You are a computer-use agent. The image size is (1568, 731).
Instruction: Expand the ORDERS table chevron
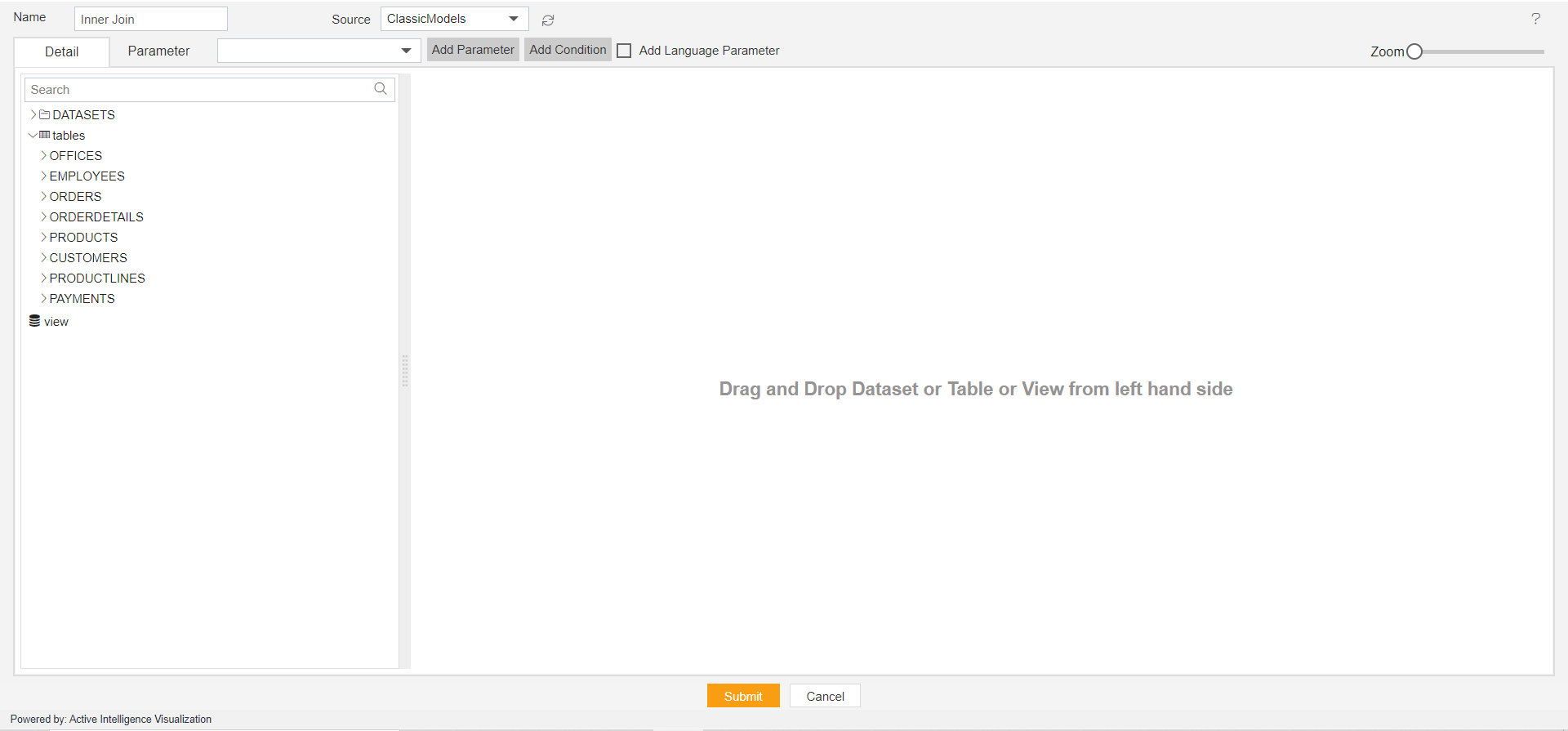44,196
